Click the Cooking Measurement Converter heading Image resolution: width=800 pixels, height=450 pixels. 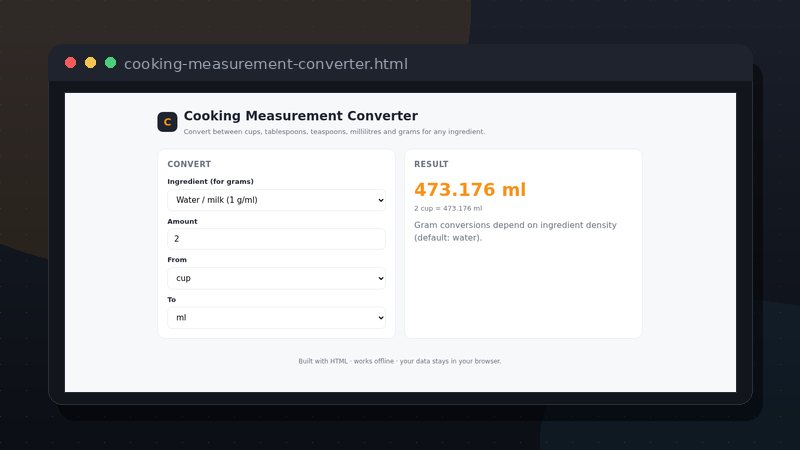tap(301, 116)
